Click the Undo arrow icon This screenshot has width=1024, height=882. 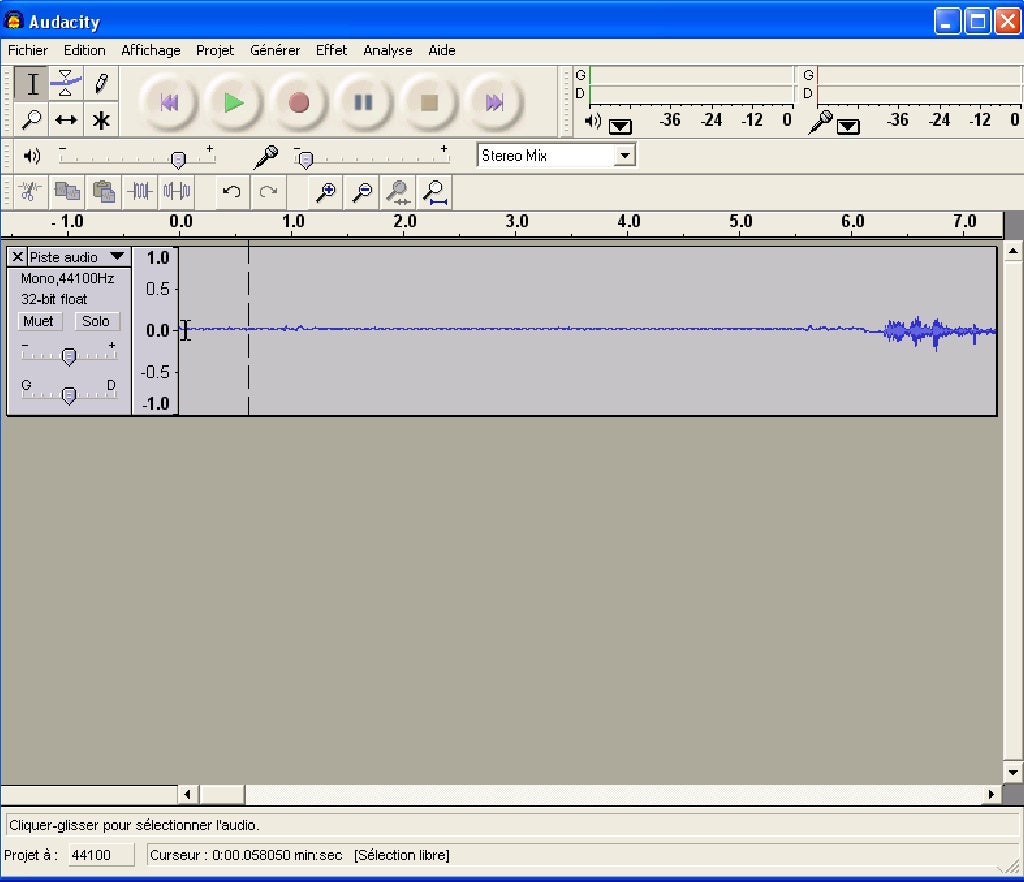231,191
